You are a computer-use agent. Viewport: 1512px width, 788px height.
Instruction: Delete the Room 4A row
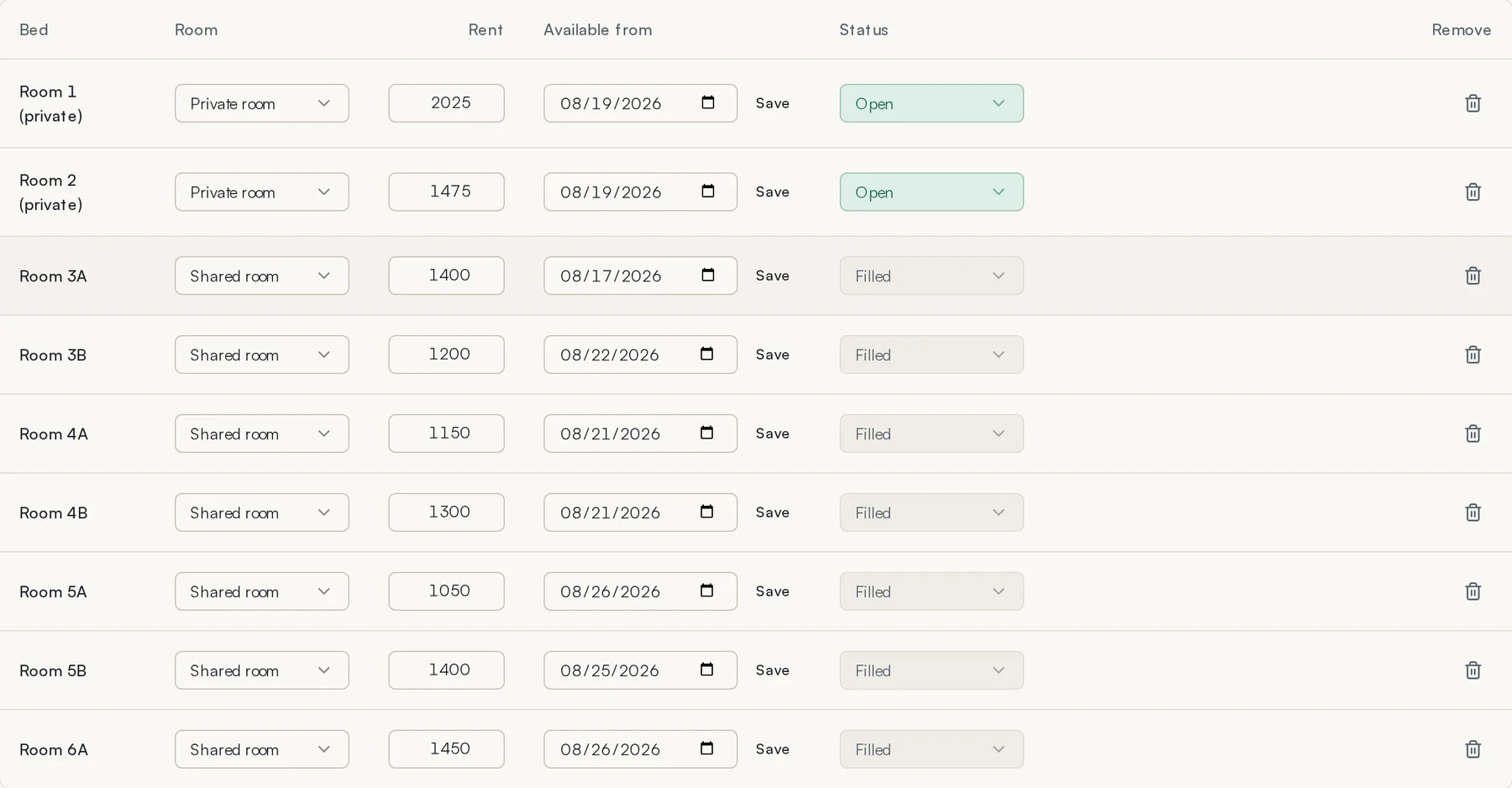[1473, 433]
